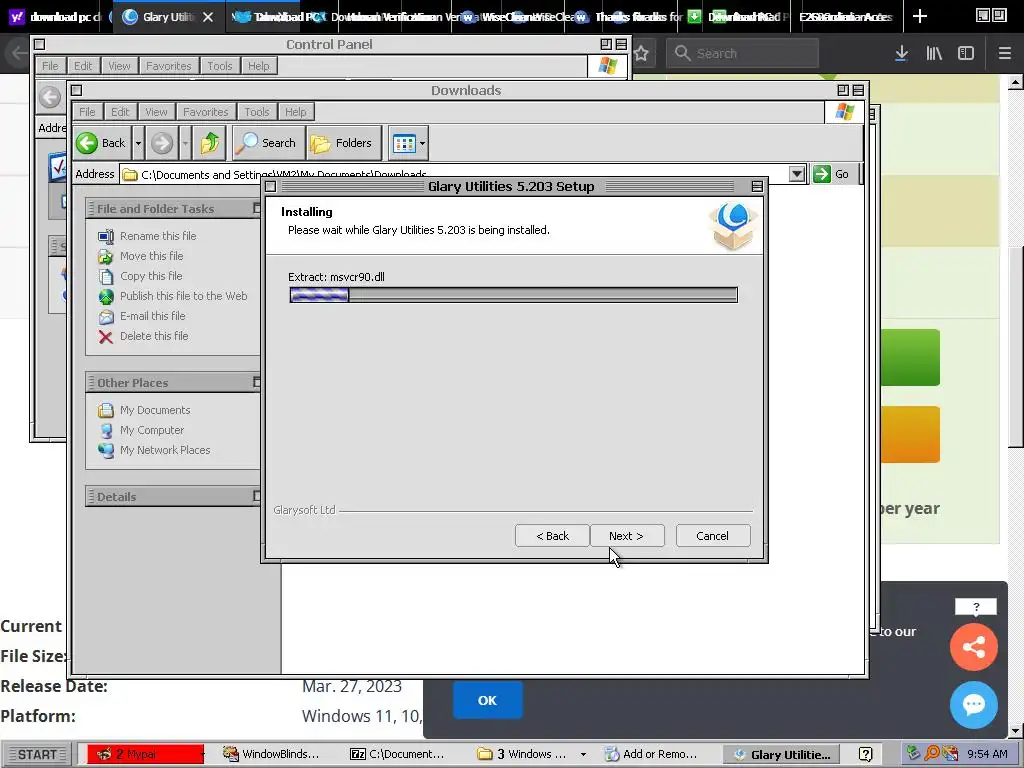Click Search in Downloads toolbar
Viewport: 1024px width, 768px height.
tap(266, 143)
